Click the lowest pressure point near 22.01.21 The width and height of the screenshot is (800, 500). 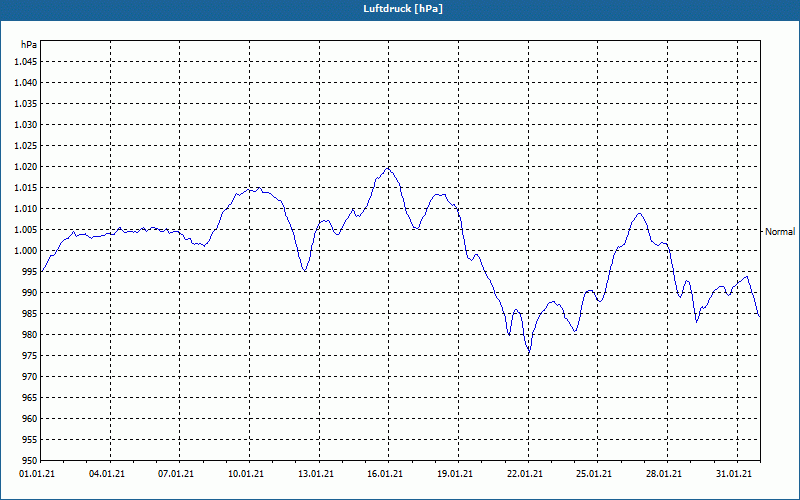[x=529, y=353]
